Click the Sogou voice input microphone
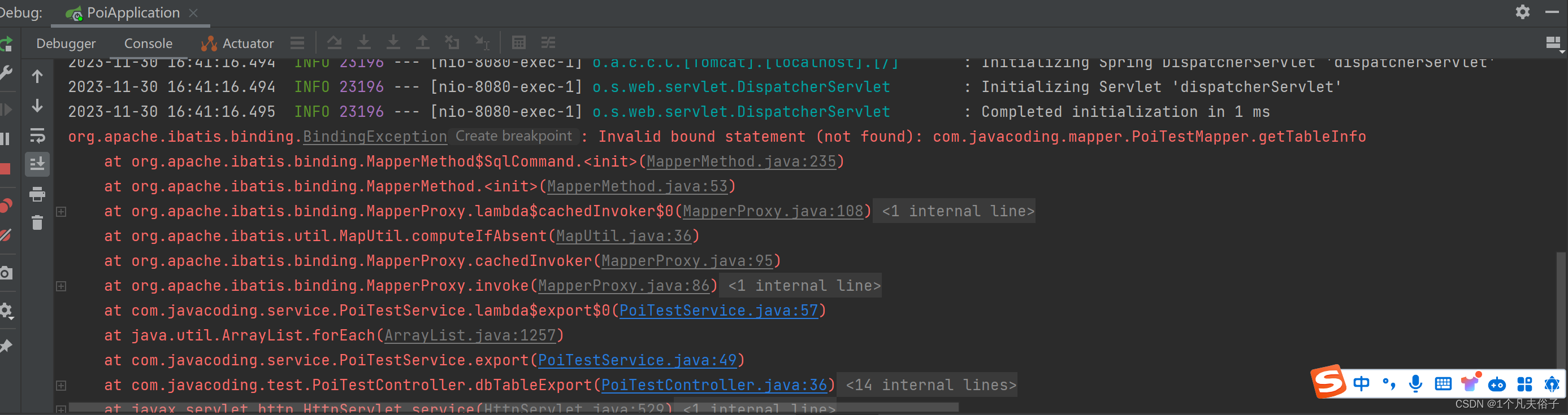Screen dimensions: 1568x415 point(1416,384)
